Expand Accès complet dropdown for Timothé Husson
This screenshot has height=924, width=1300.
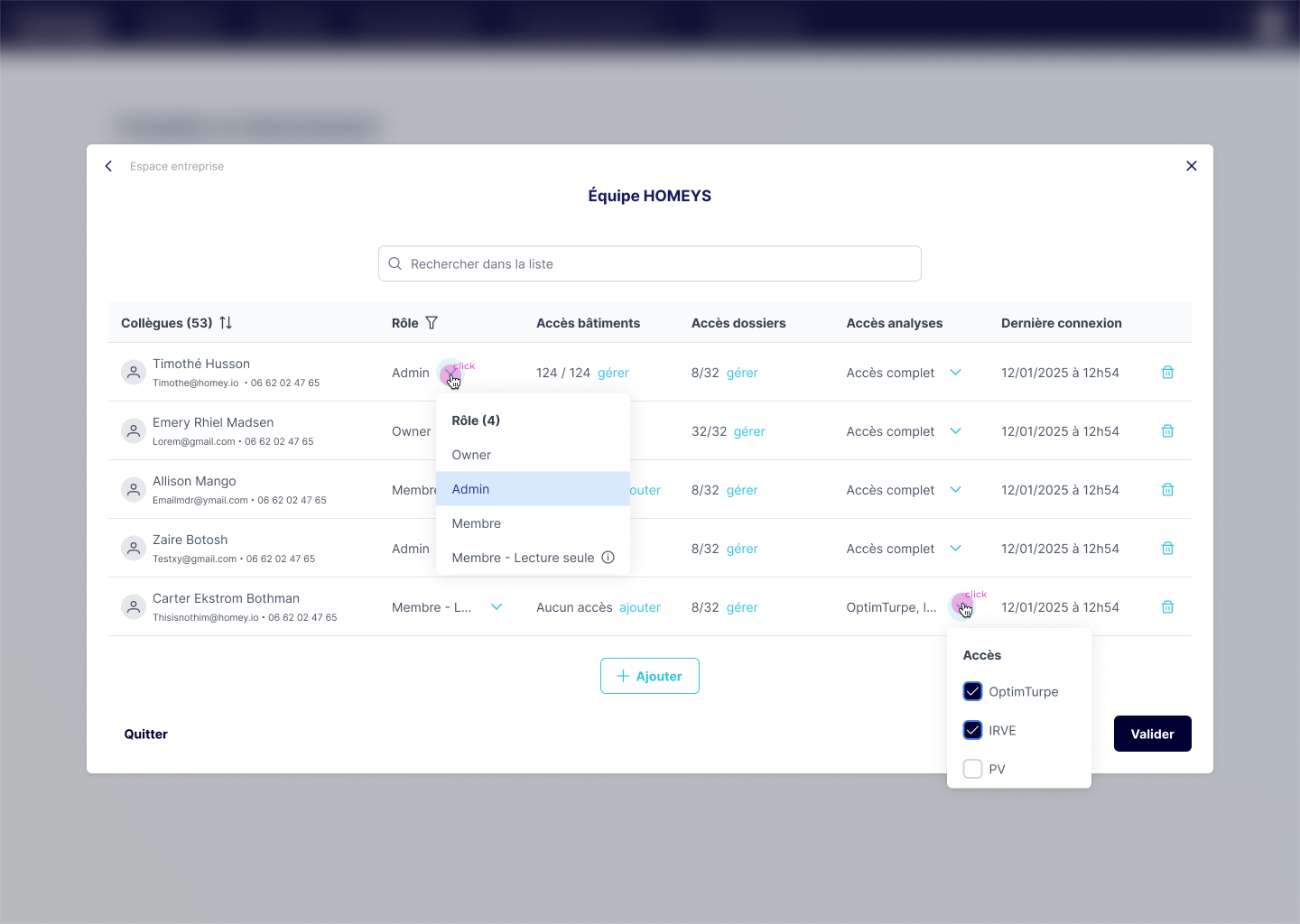(955, 373)
